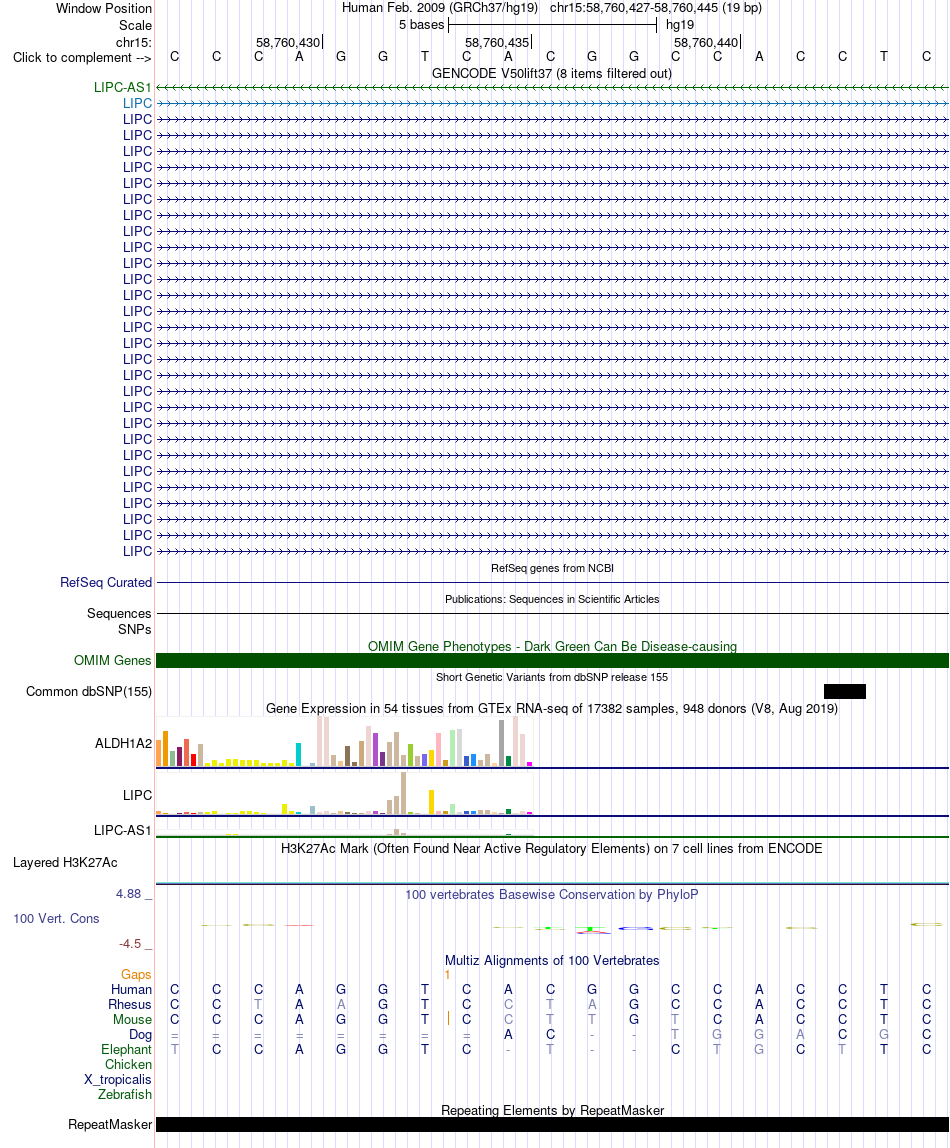Click the 58,760,430 coordinate marker
This screenshot has height=1148, width=950.
point(288,42)
